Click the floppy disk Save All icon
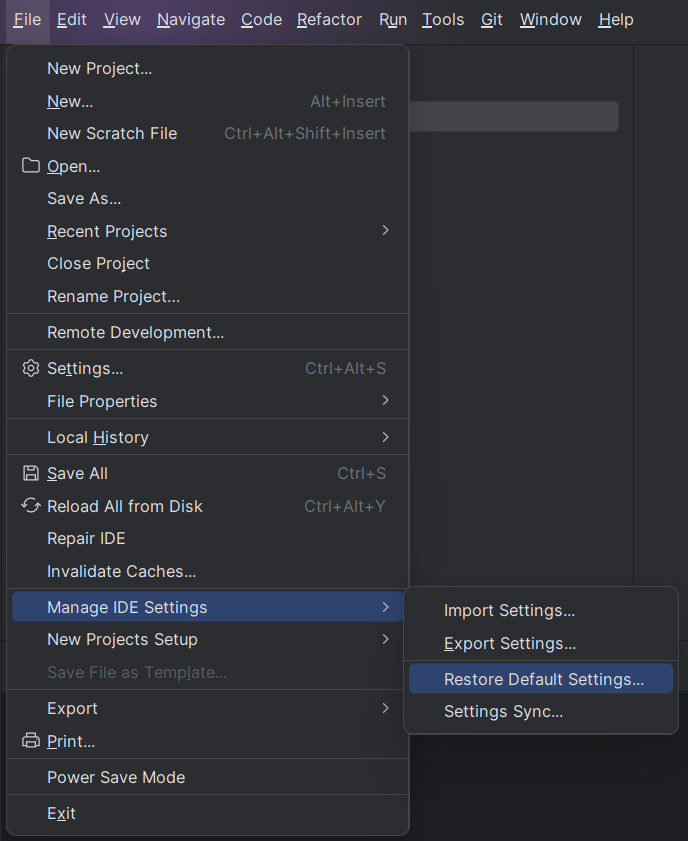The height and width of the screenshot is (841, 688). pyautogui.click(x=31, y=473)
